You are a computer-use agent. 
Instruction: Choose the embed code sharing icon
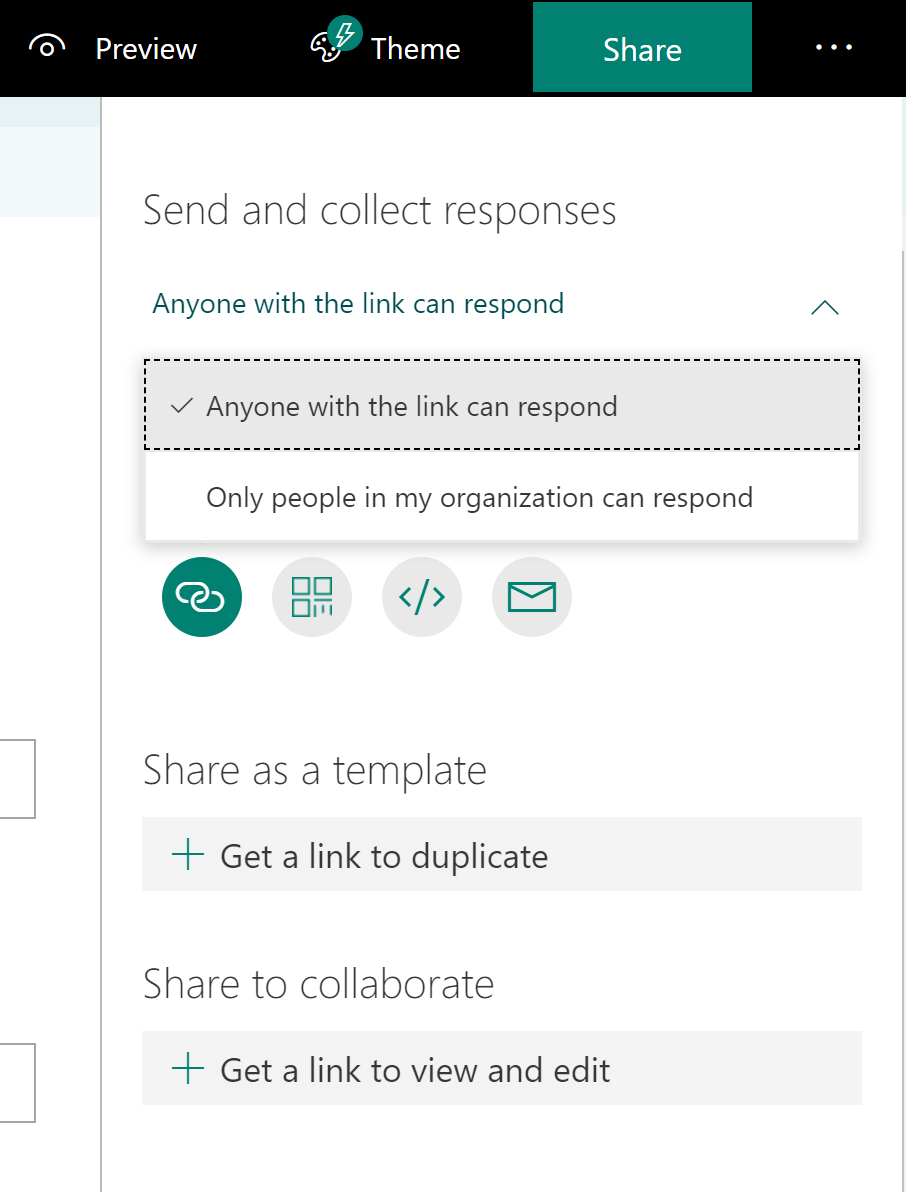(422, 597)
